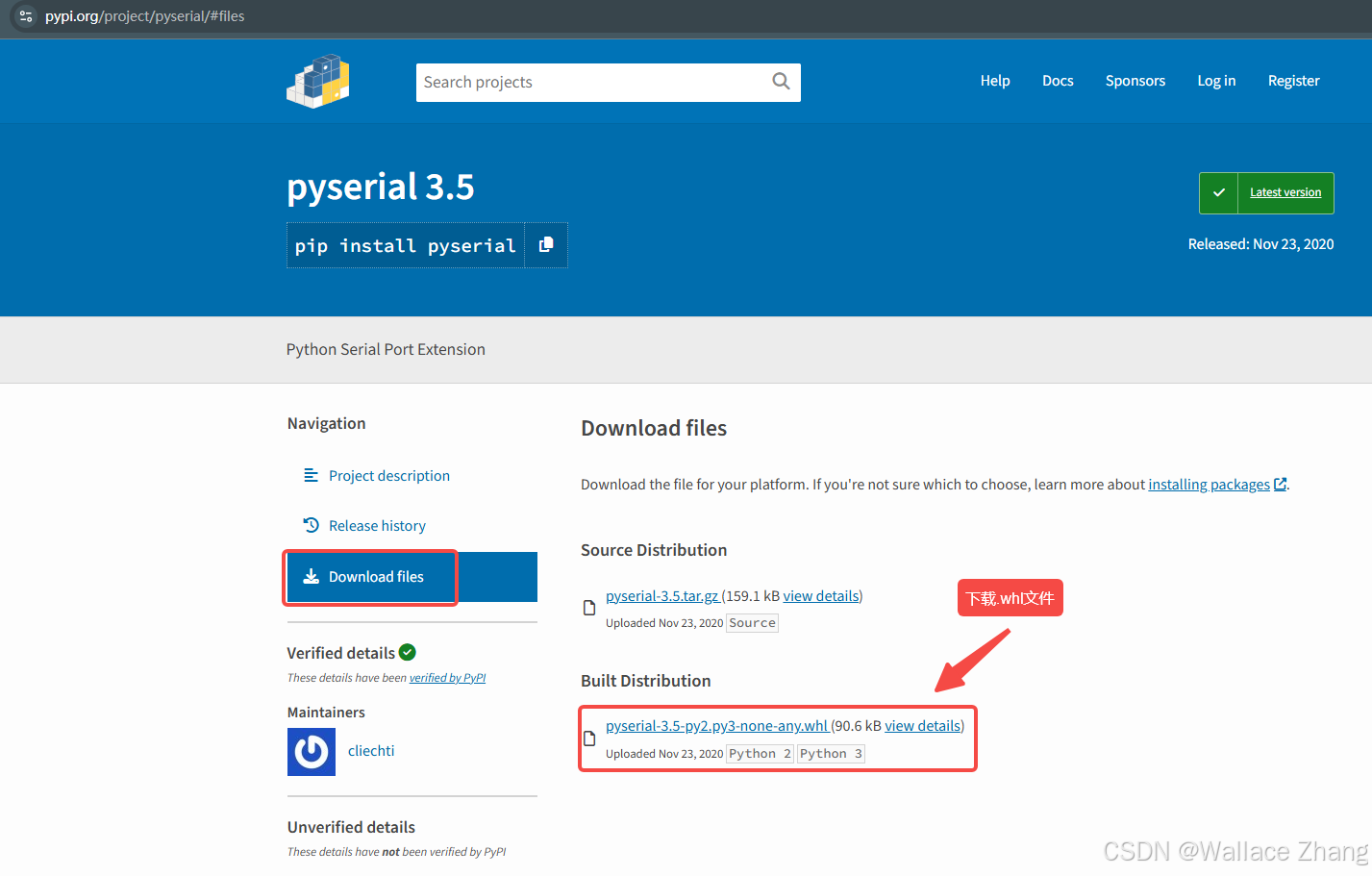Image resolution: width=1372 pixels, height=876 pixels.
Task: Click the file icon beside pyserial-3.5.tar.gz
Action: (589, 608)
